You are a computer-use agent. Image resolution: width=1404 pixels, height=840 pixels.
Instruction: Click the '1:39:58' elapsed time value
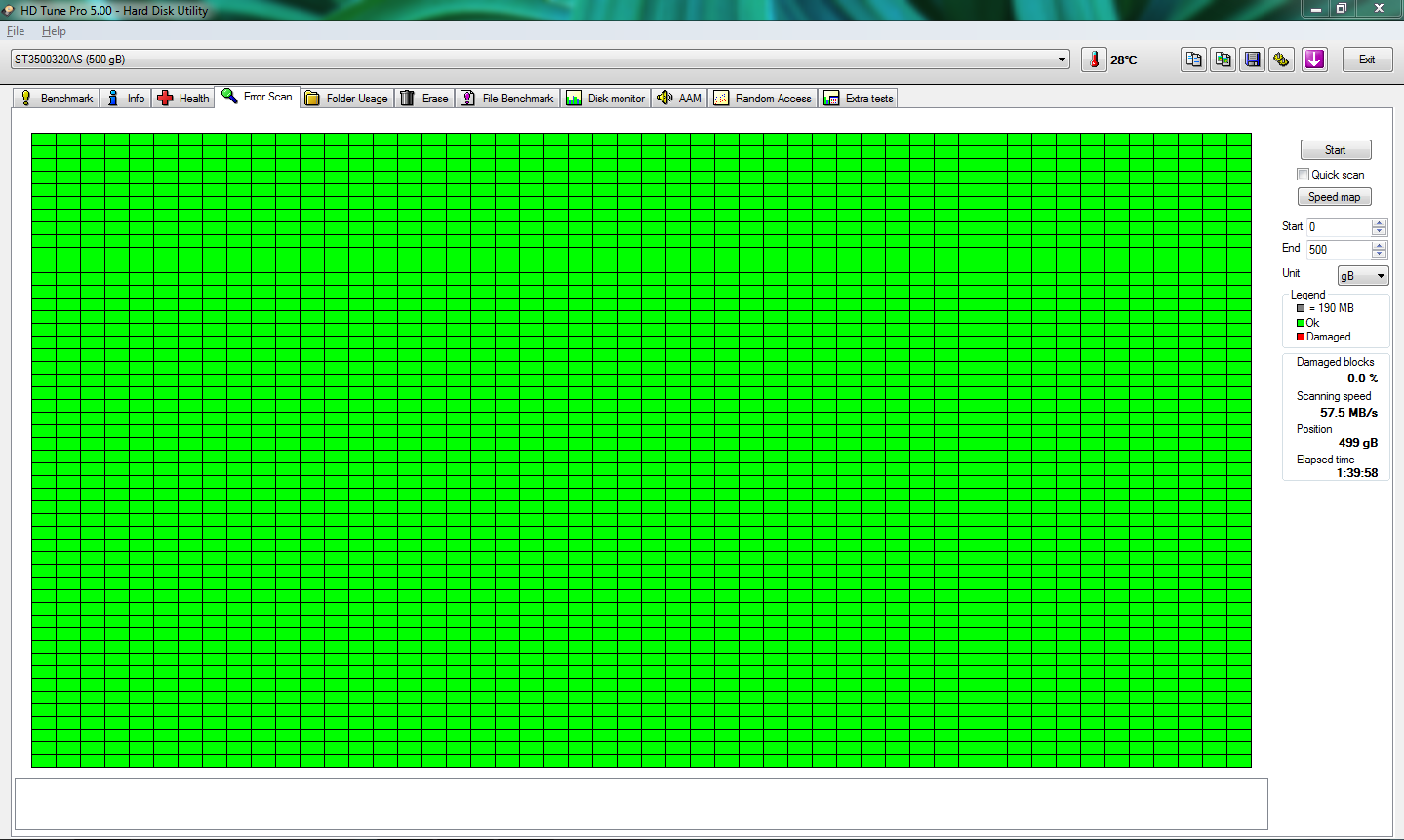[x=1357, y=473]
